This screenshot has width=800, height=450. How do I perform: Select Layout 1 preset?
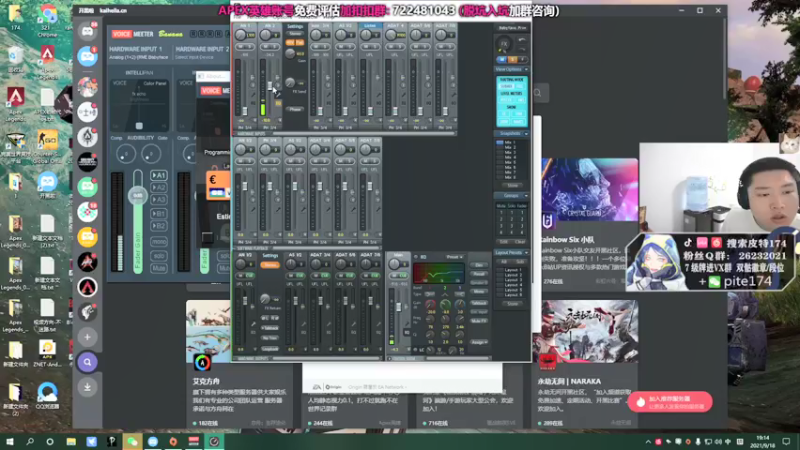coord(512,270)
